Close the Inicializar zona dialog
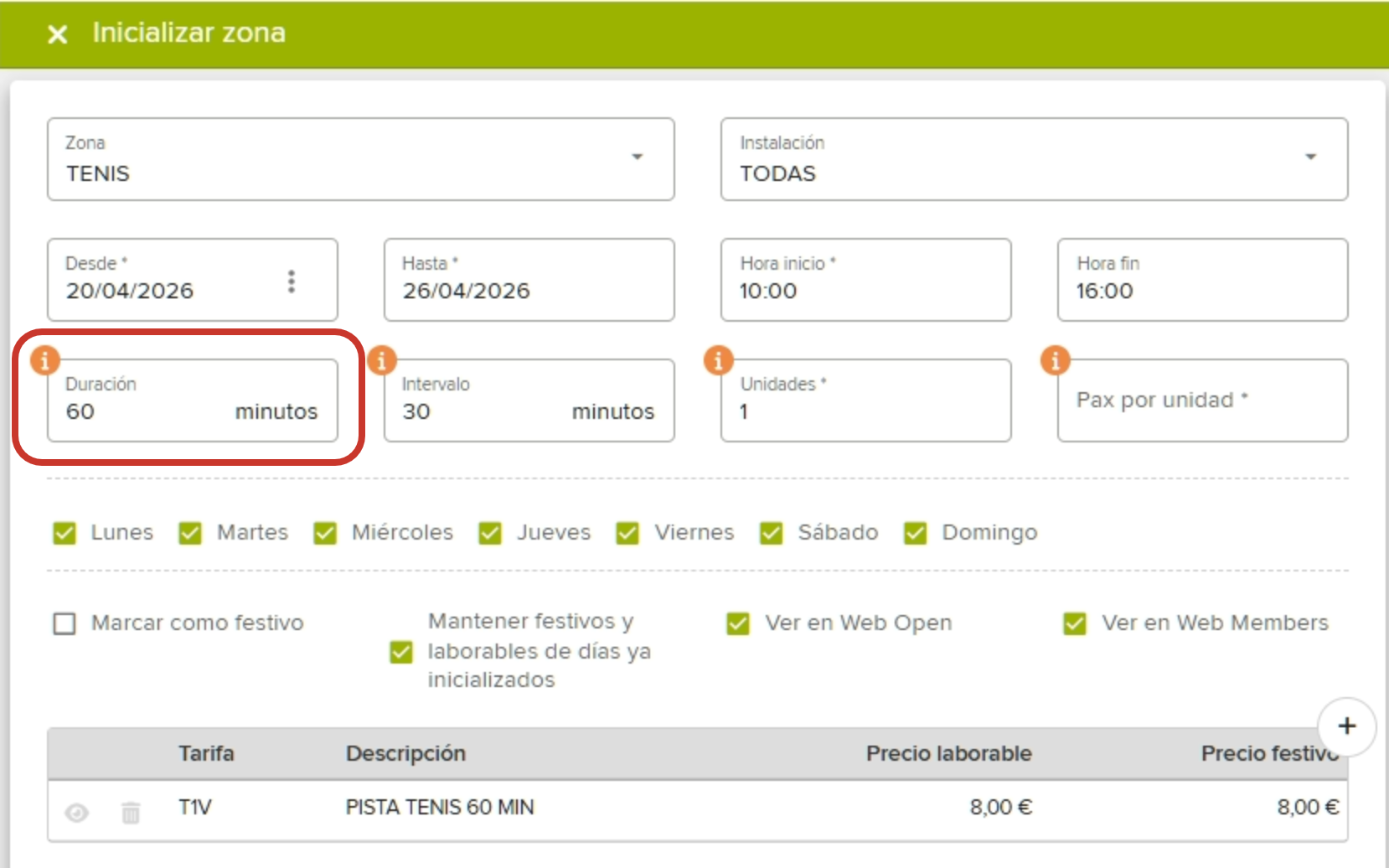 (x=57, y=34)
